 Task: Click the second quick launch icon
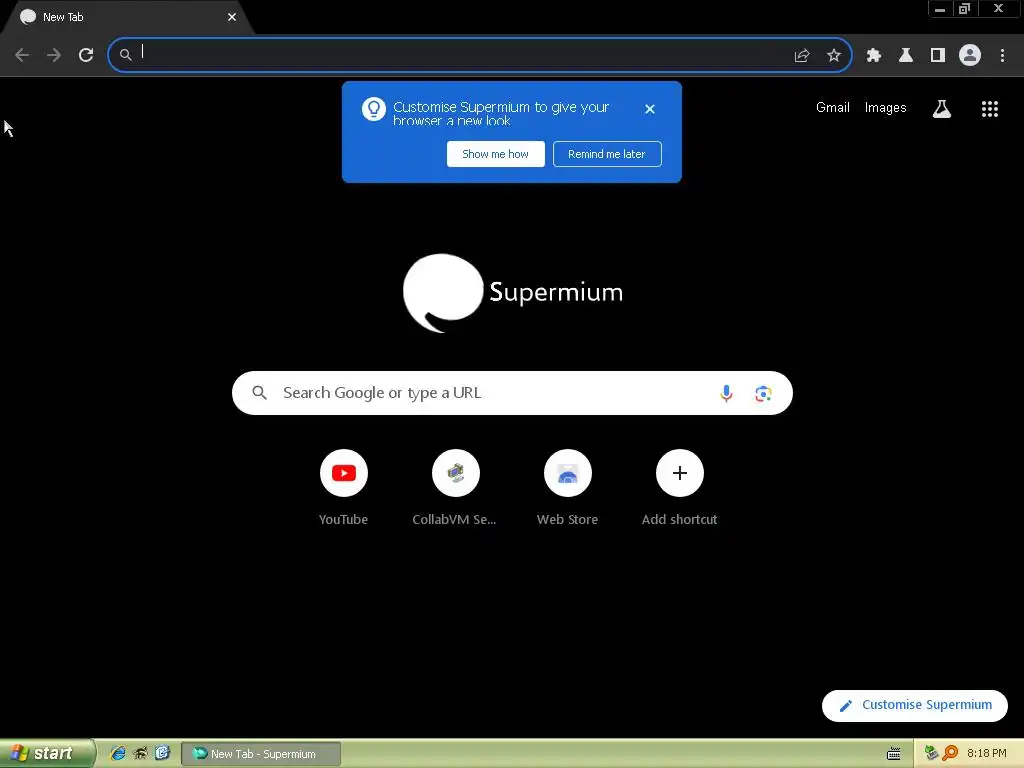pos(140,754)
